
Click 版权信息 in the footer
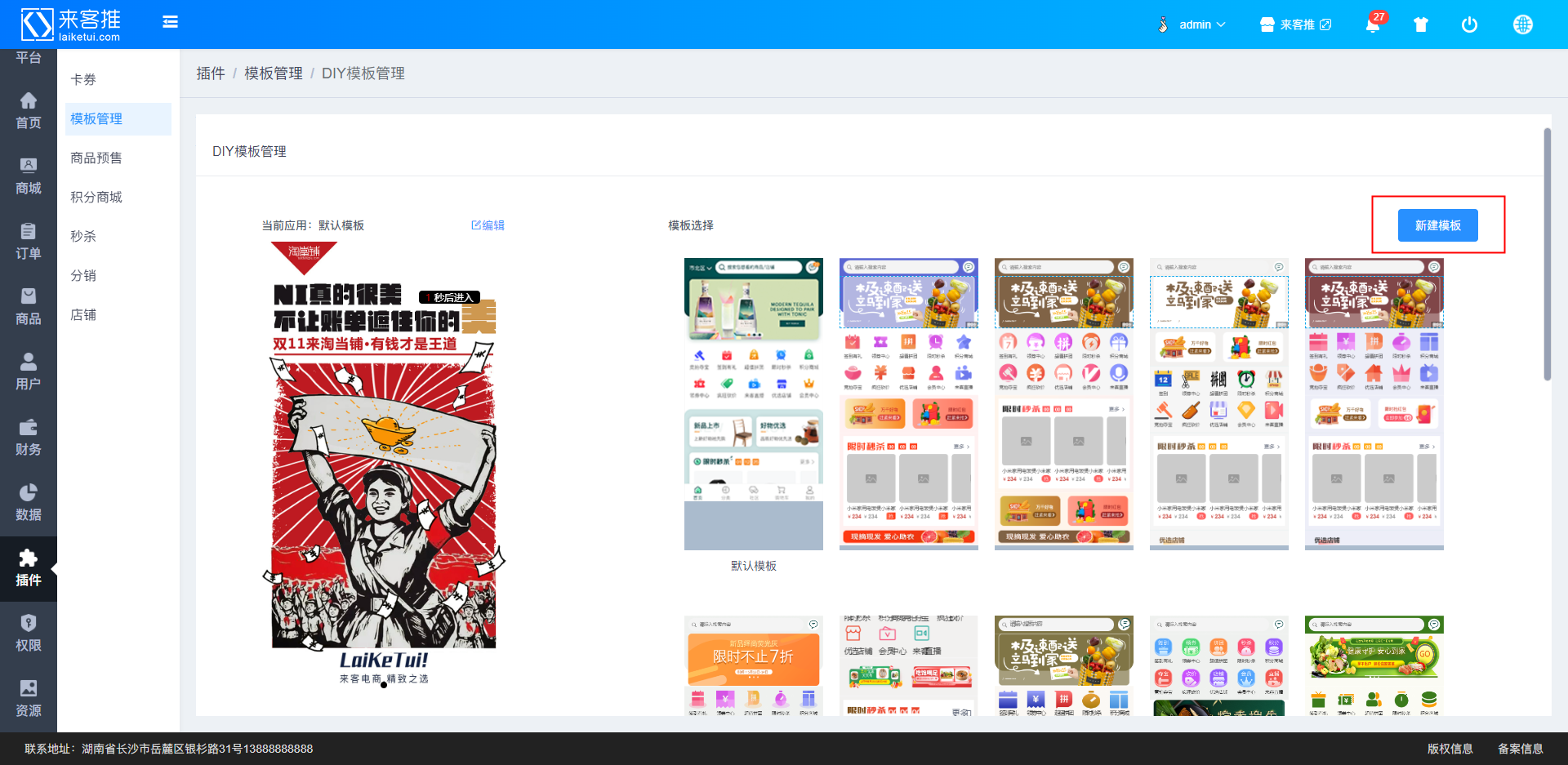point(1450,749)
